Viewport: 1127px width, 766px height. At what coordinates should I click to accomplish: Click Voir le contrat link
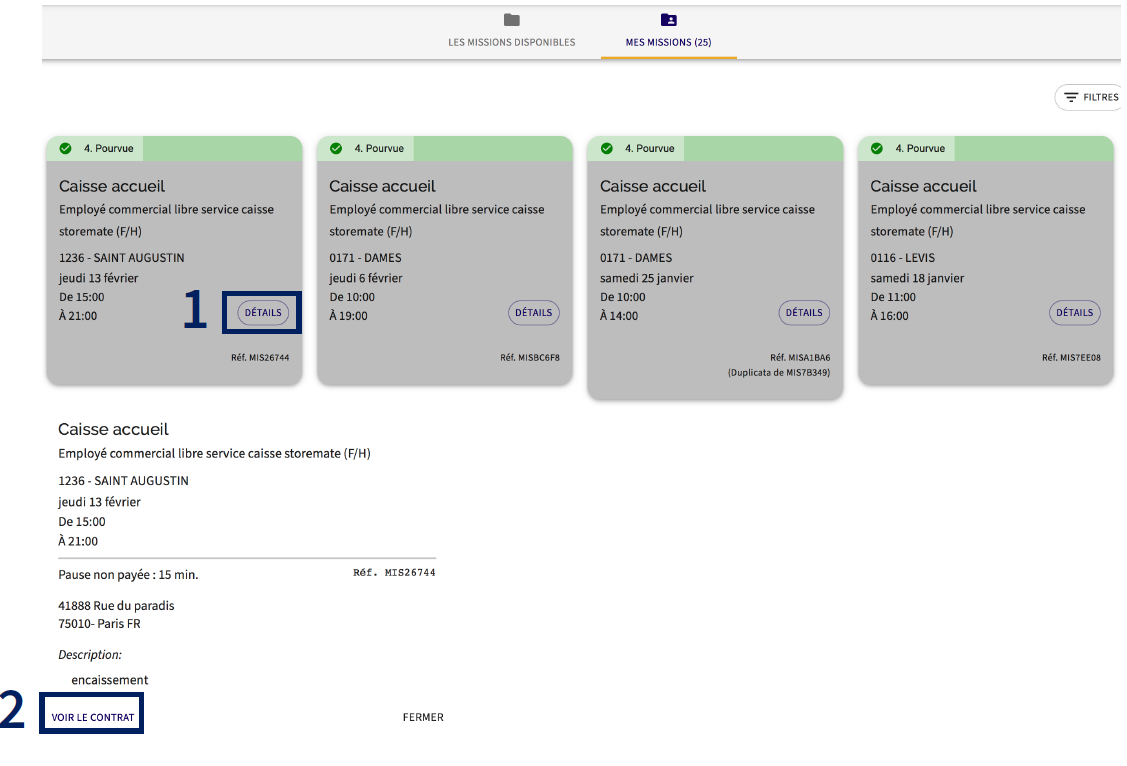(x=93, y=717)
